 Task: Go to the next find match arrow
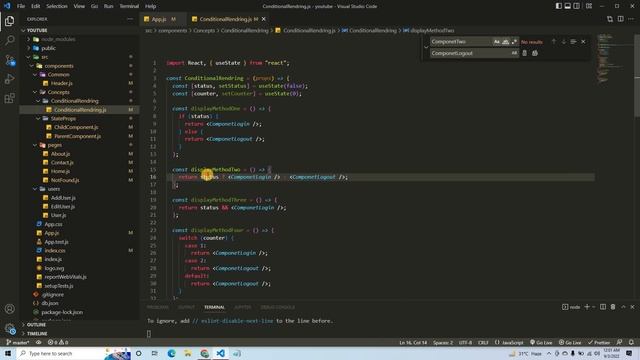click(x=563, y=42)
